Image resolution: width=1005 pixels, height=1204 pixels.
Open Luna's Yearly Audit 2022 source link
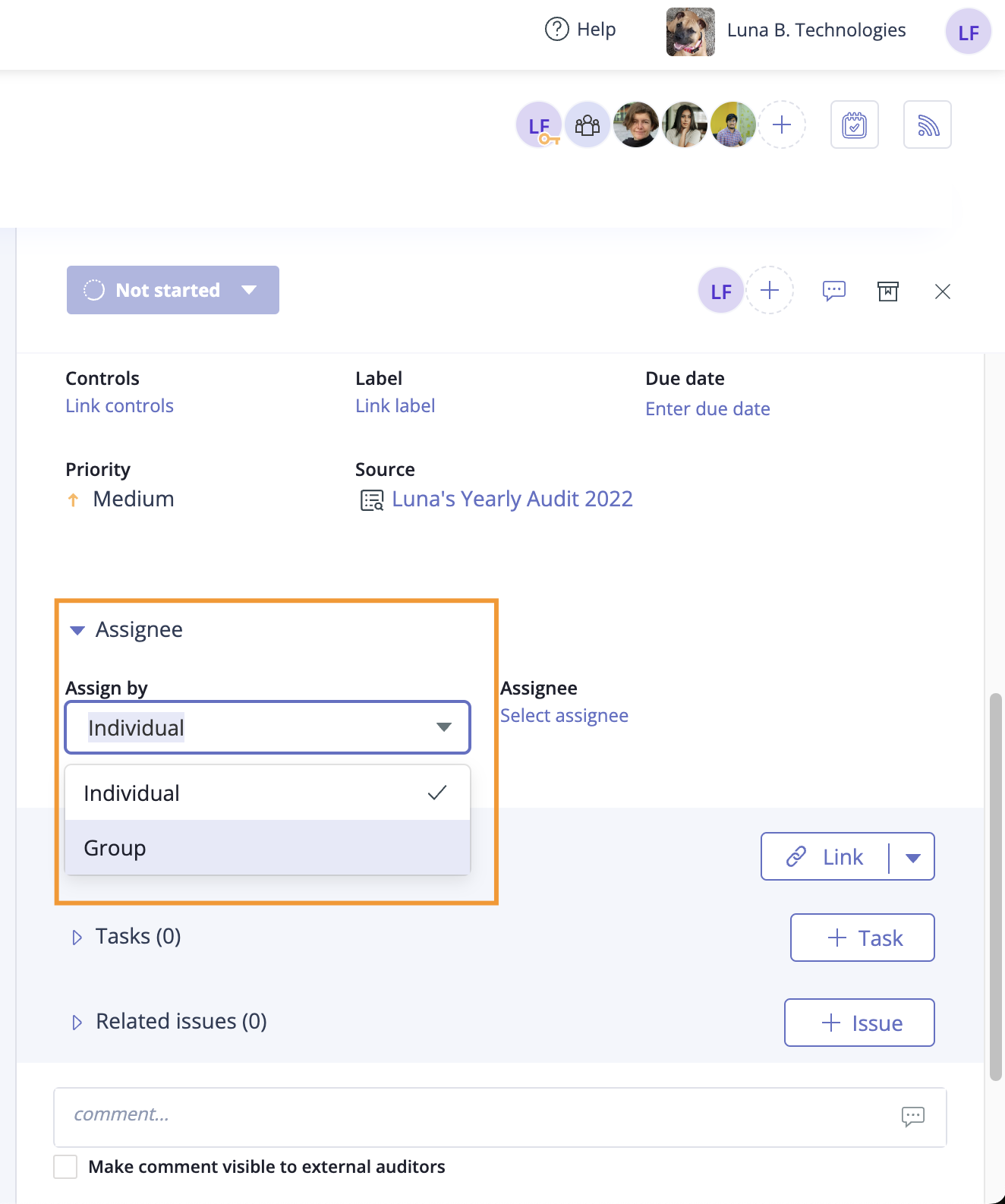(x=512, y=499)
